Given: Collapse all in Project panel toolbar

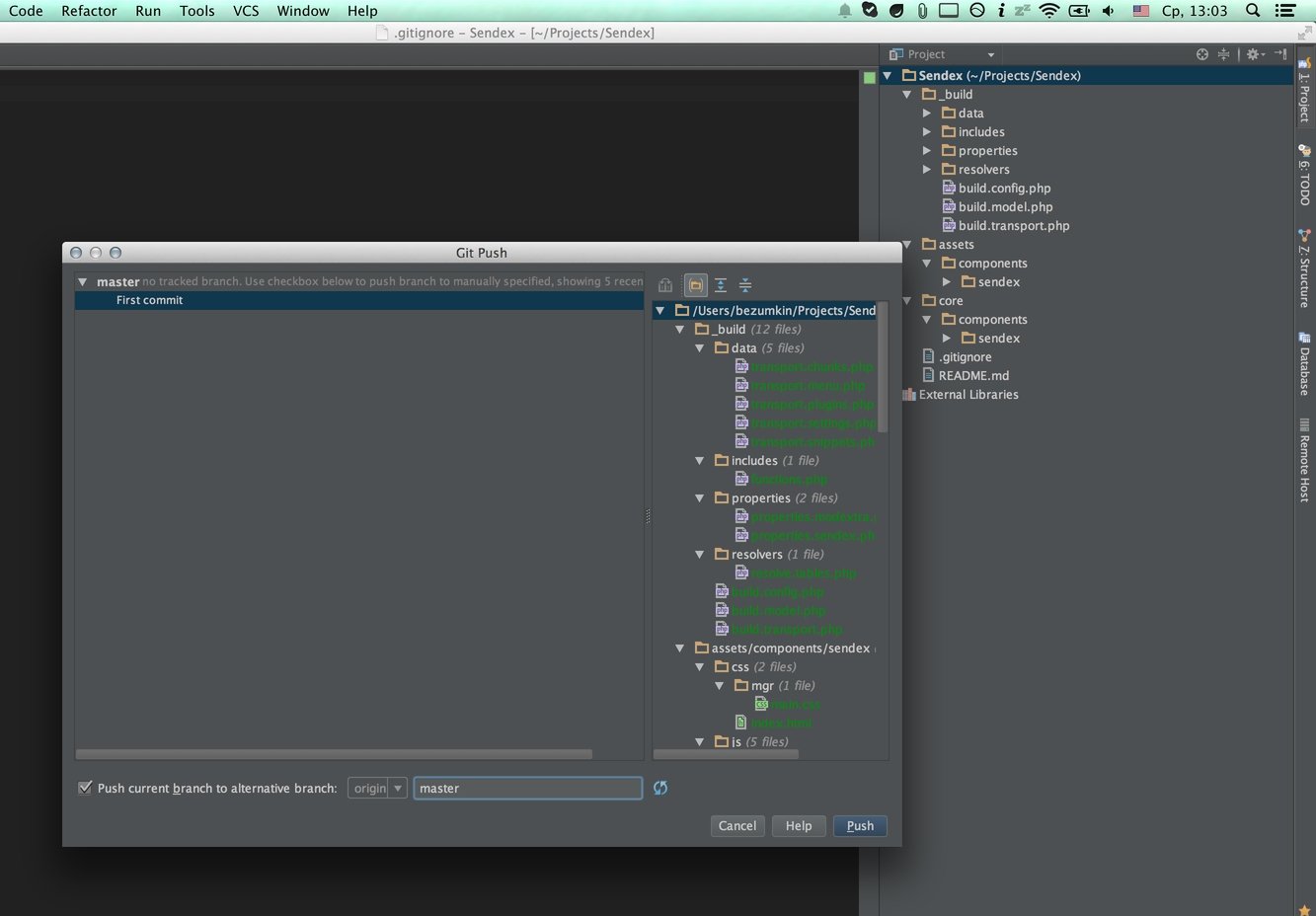Looking at the screenshot, I should [1224, 54].
